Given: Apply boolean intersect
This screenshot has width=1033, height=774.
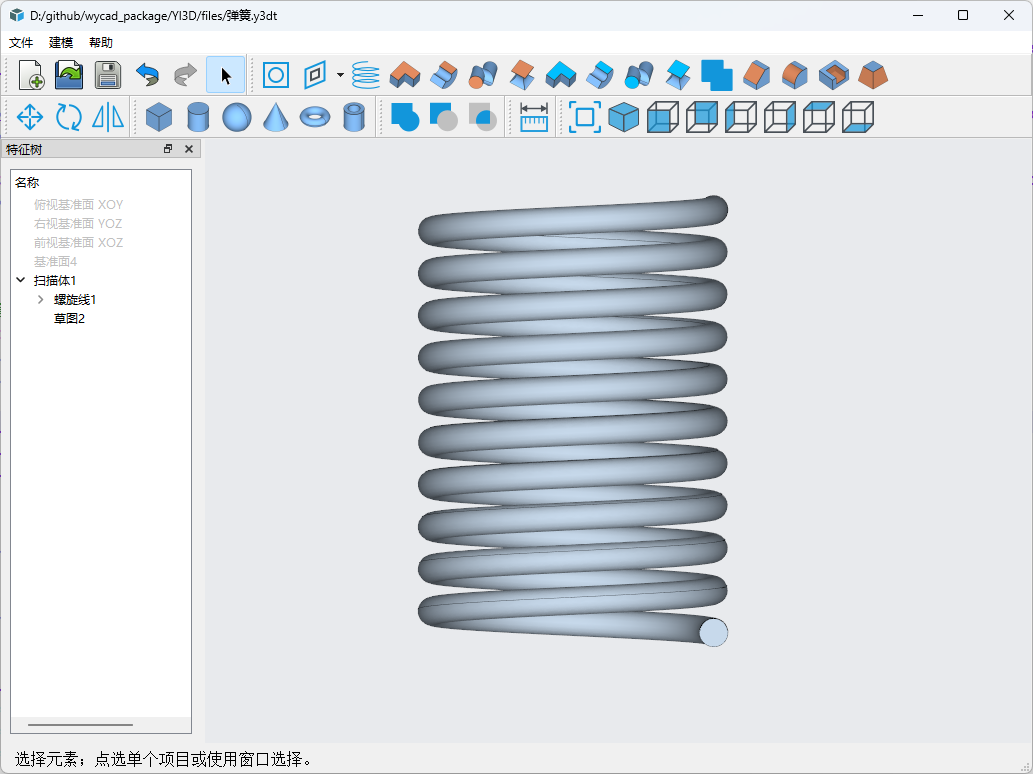Looking at the screenshot, I should coord(483,117).
